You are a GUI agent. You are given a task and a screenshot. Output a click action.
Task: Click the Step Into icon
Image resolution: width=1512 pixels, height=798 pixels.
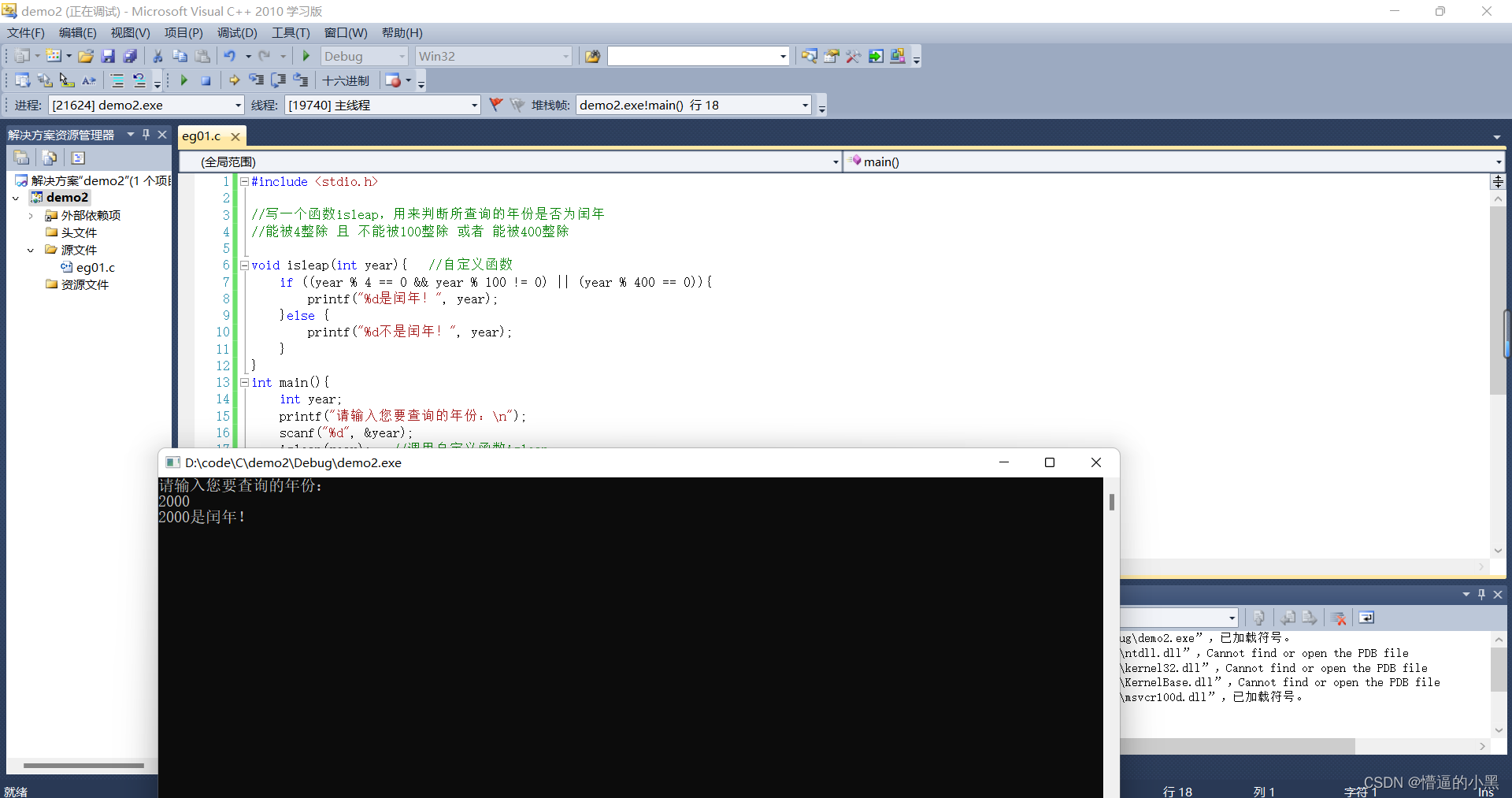(x=256, y=80)
